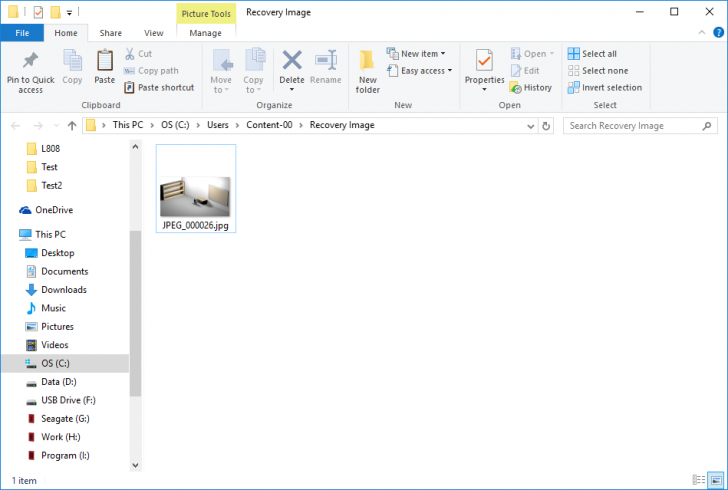Switch to Large icons view
Image resolution: width=728 pixels, height=490 pixels.
point(716,479)
